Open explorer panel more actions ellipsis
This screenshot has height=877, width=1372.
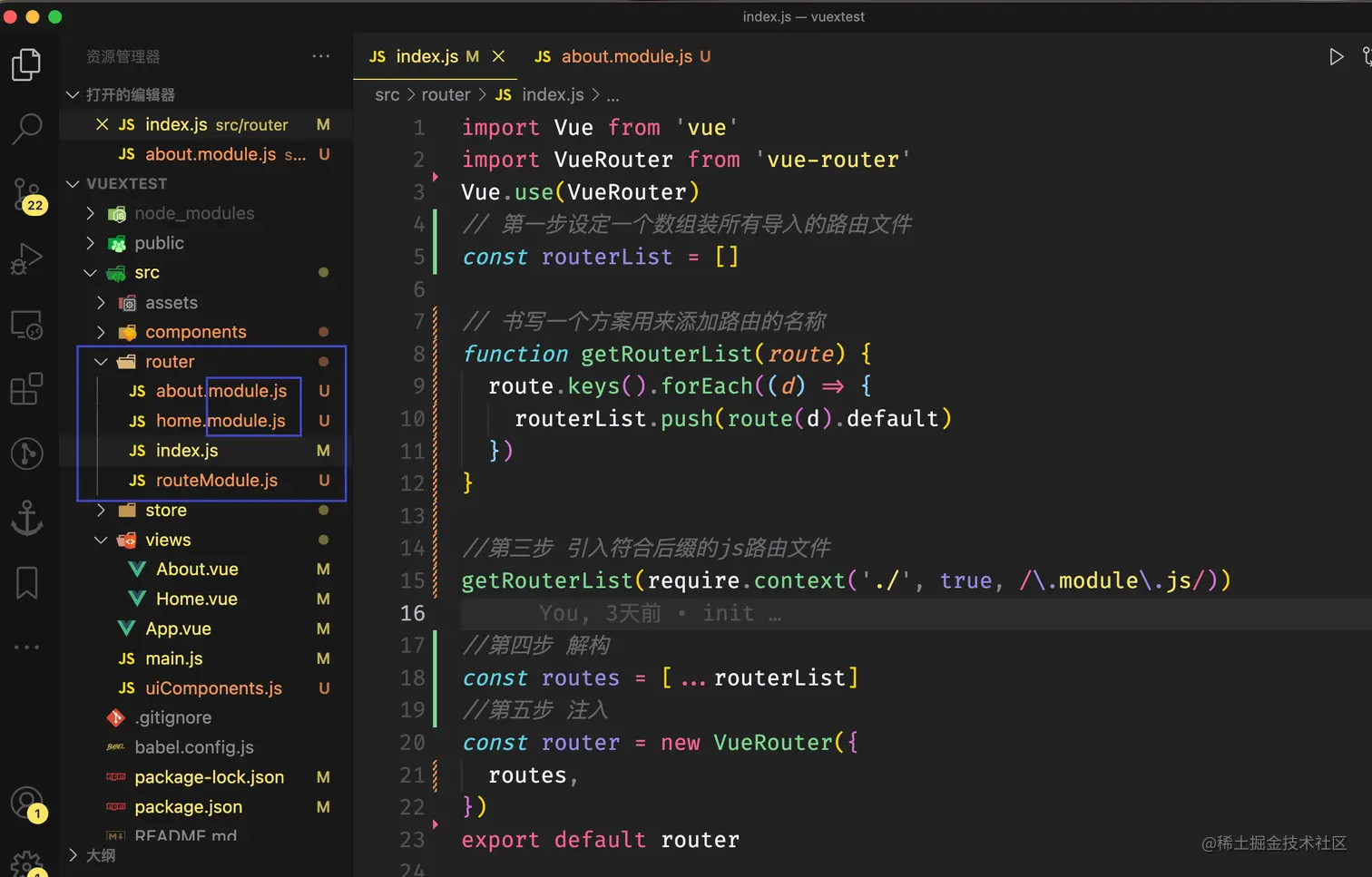(321, 56)
